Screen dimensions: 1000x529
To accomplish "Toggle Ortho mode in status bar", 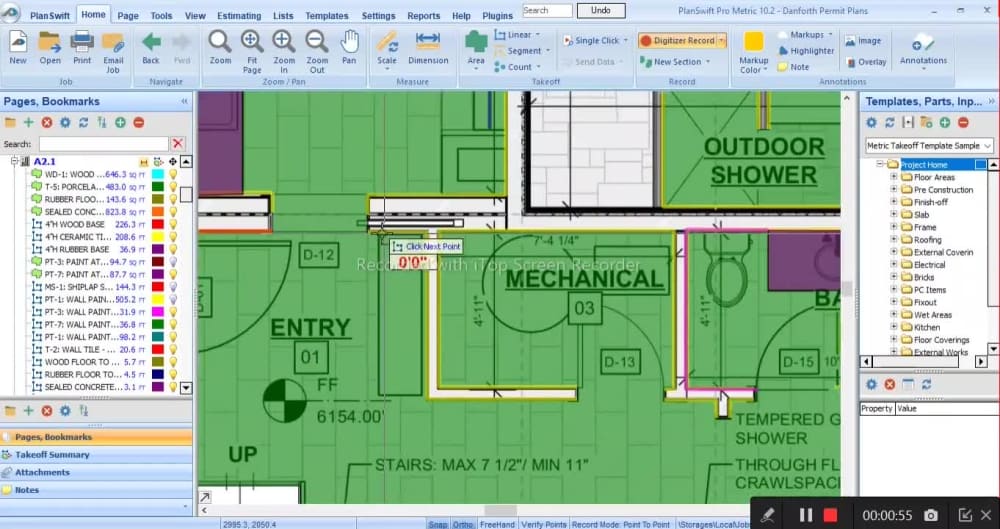I will point(463,524).
